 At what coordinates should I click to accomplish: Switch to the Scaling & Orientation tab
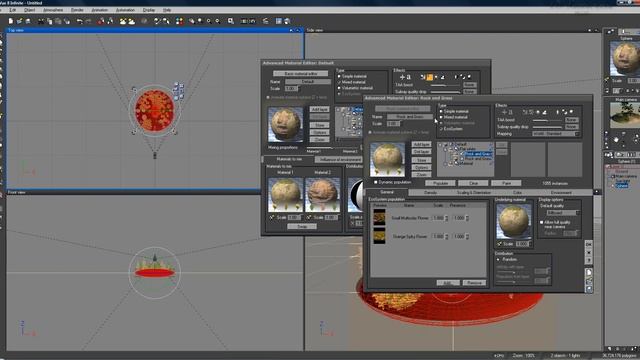tap(473, 192)
